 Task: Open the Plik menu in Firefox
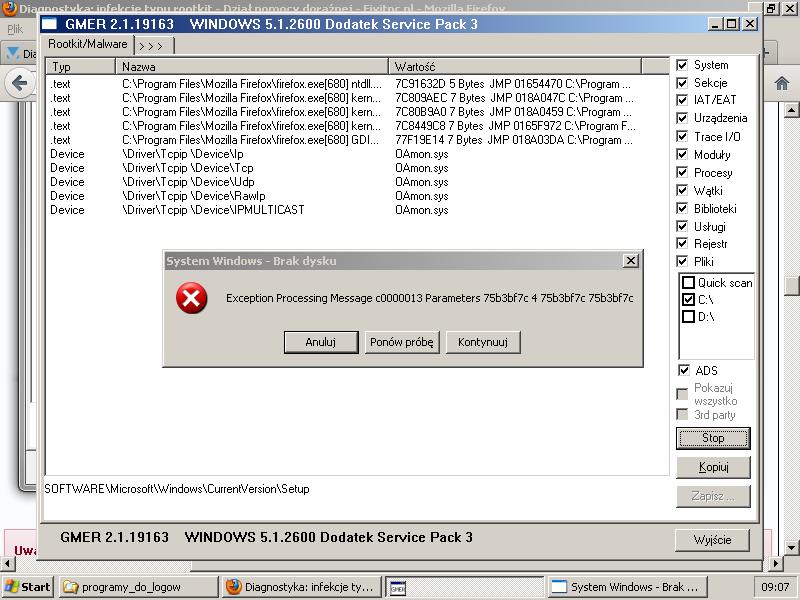click(x=15, y=29)
